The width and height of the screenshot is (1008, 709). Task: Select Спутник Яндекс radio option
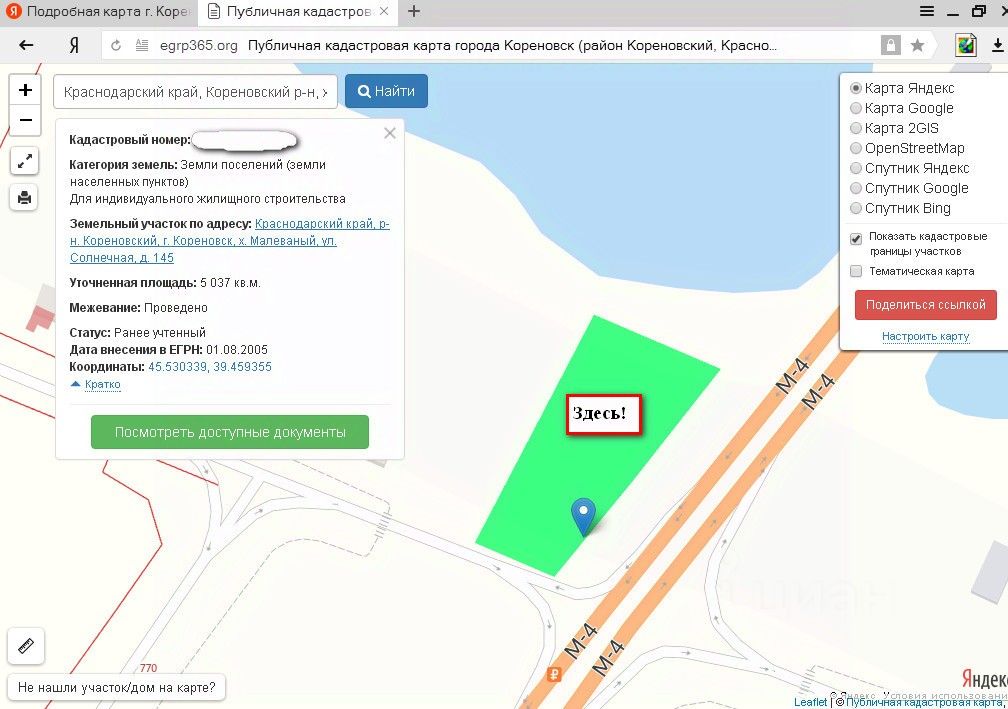(856, 168)
